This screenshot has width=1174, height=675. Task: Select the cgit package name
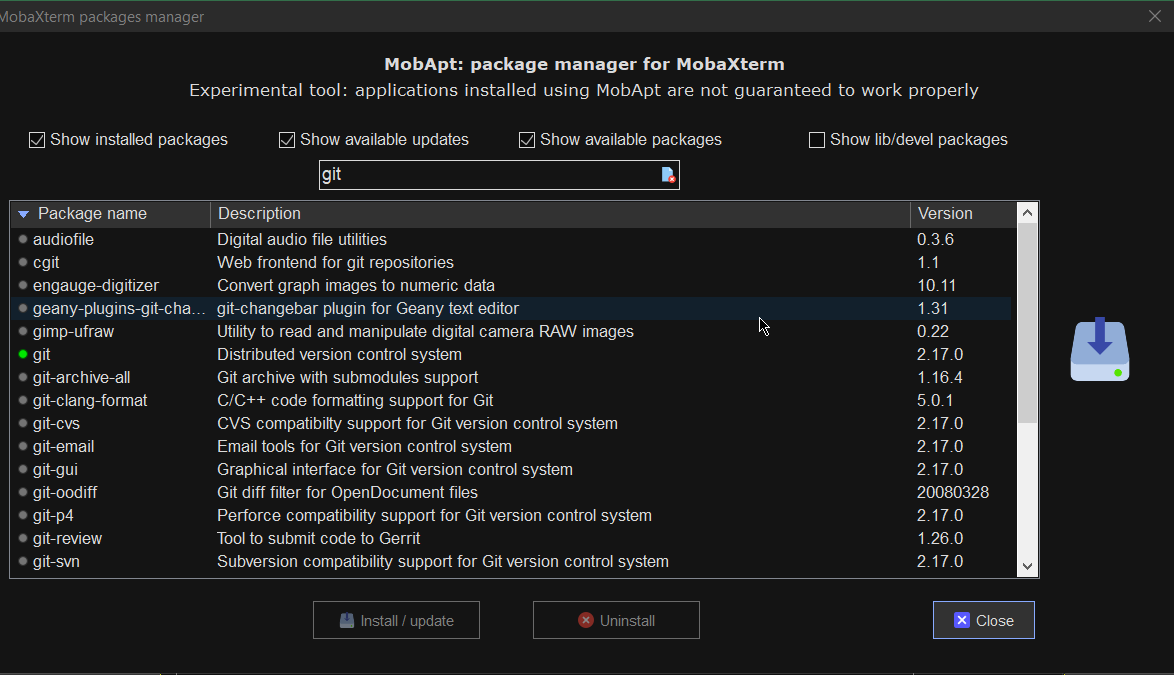pyautogui.click(x=46, y=263)
